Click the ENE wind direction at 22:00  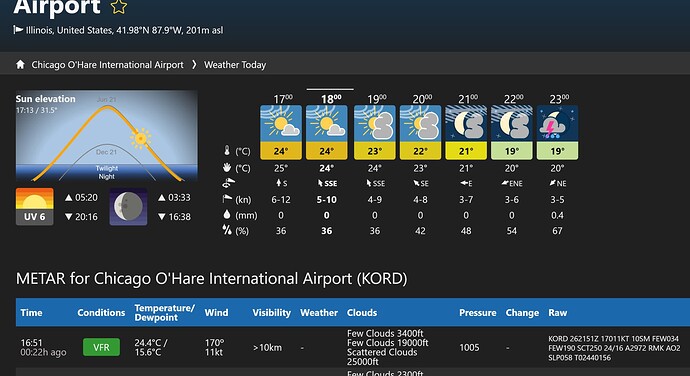512,183
